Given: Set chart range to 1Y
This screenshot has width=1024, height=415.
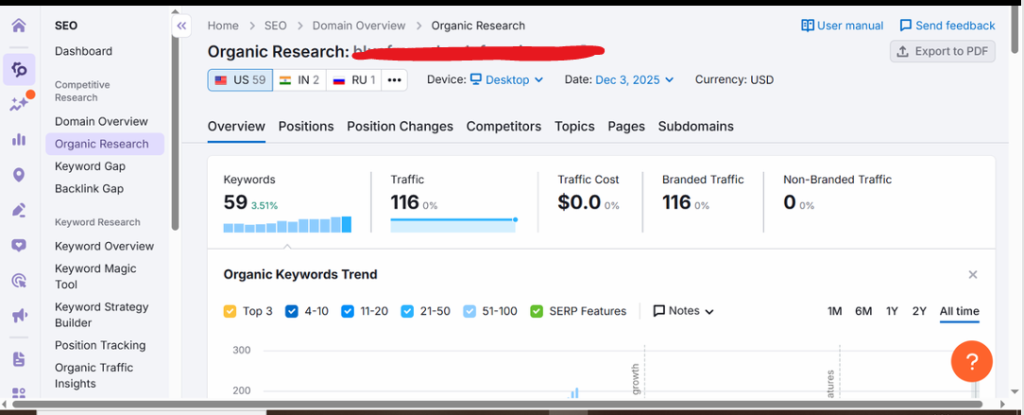Looking at the screenshot, I should [x=892, y=311].
